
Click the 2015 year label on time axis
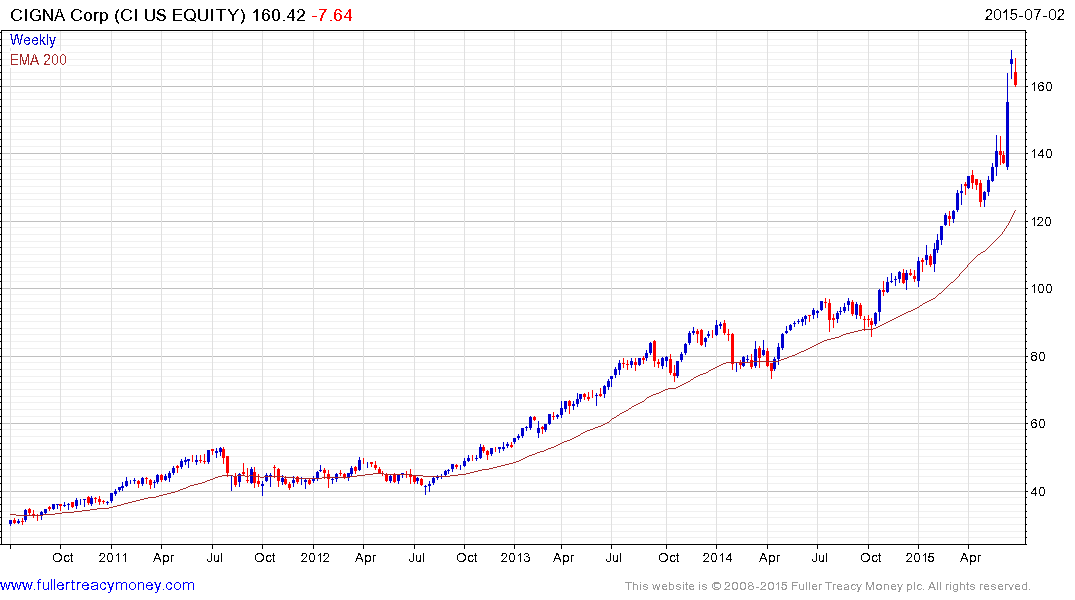click(x=919, y=557)
